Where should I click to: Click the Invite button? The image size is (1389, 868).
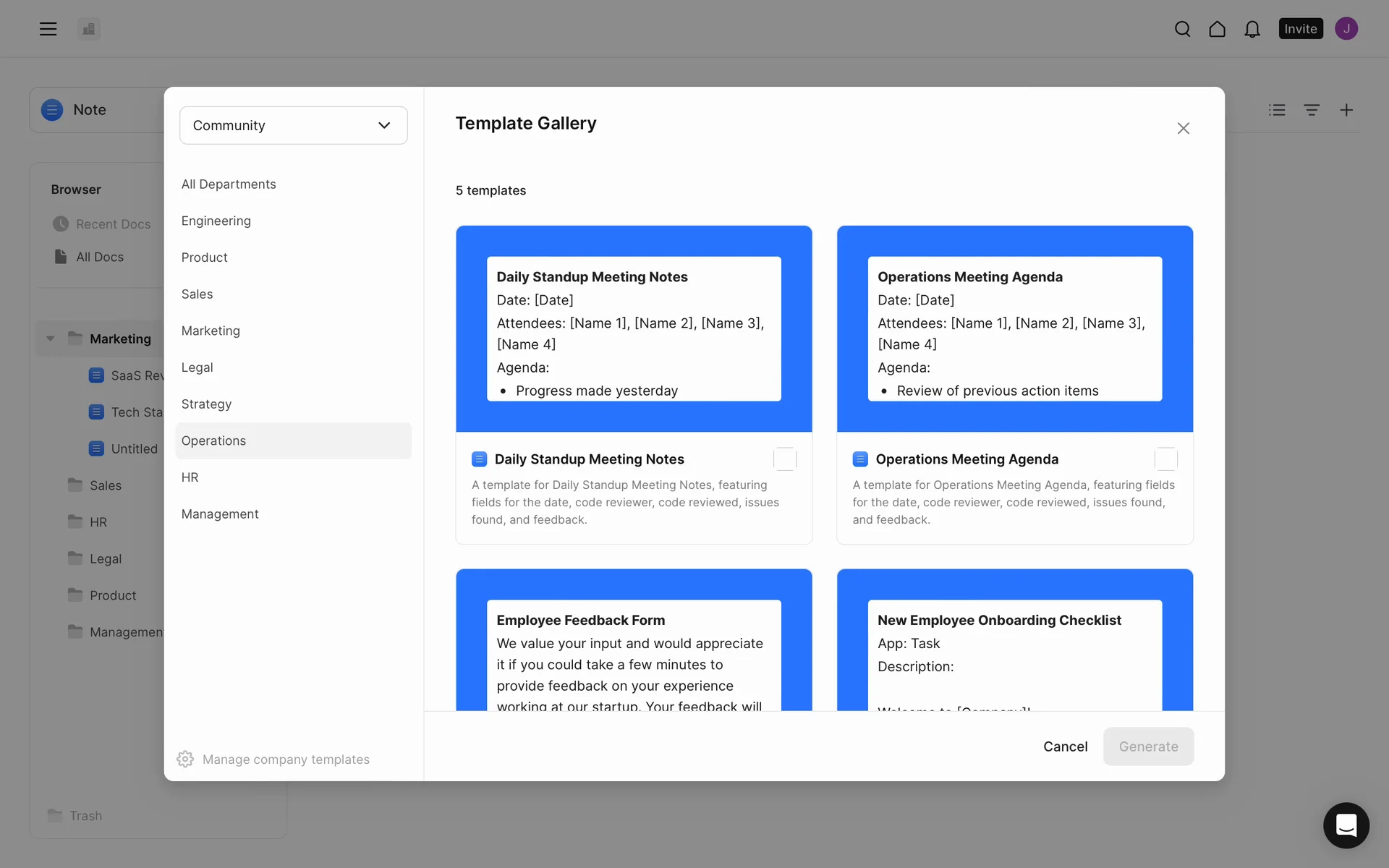pyautogui.click(x=1300, y=29)
